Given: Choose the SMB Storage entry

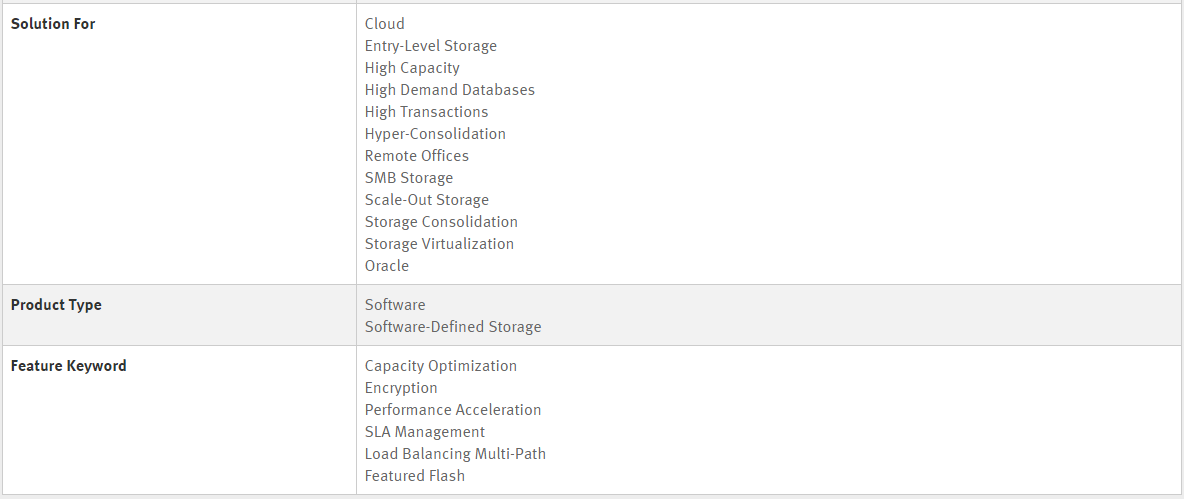Looking at the screenshot, I should pos(409,177).
